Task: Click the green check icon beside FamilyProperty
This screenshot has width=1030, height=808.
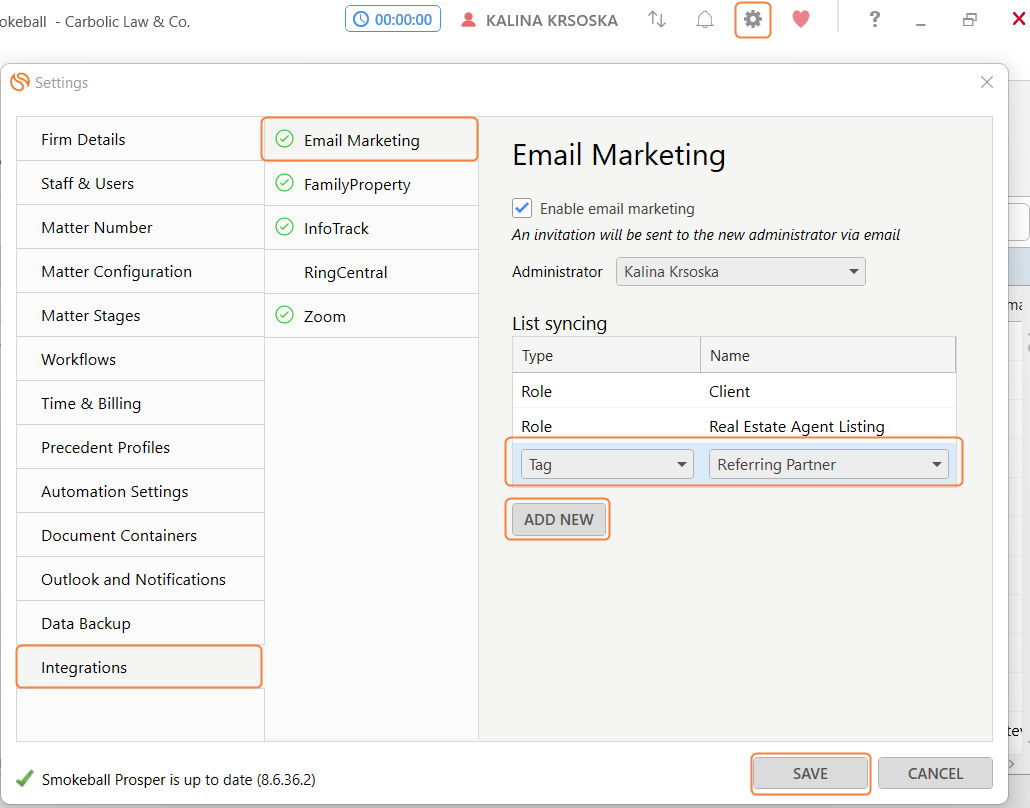Action: click(x=284, y=183)
